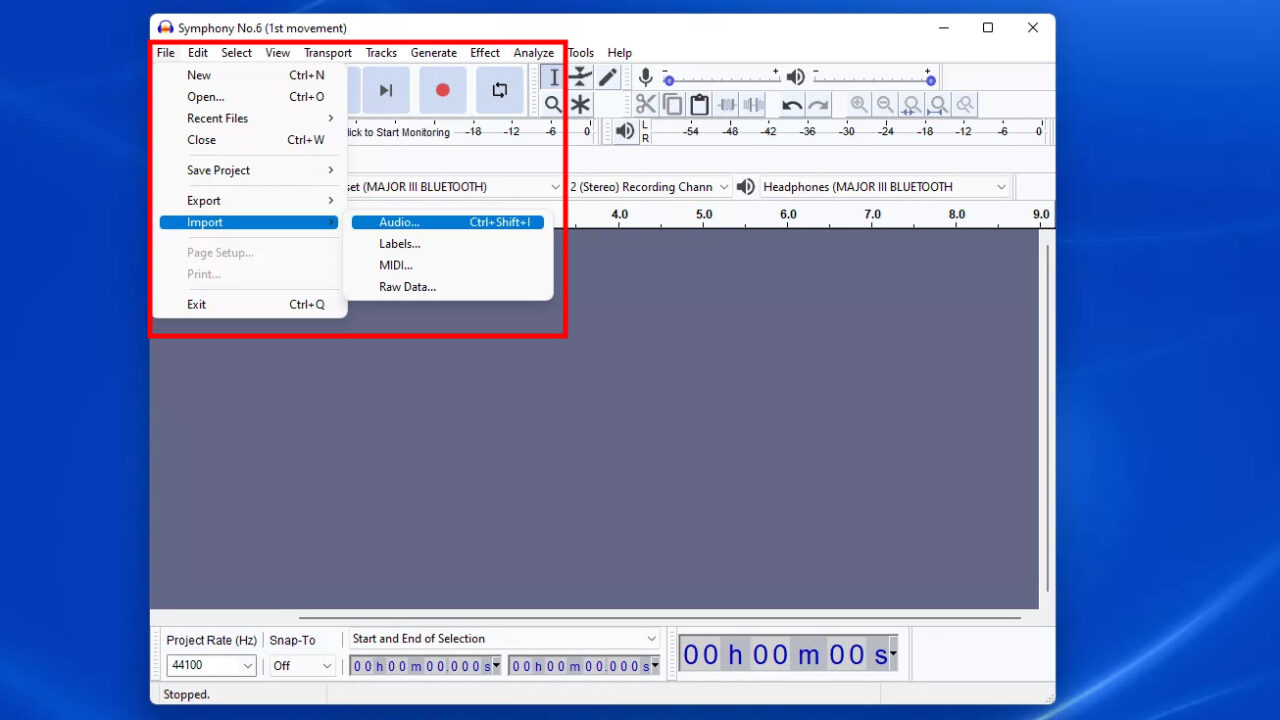Select the Selection tool
Image resolution: width=1280 pixels, height=720 pixels.
pos(553,76)
